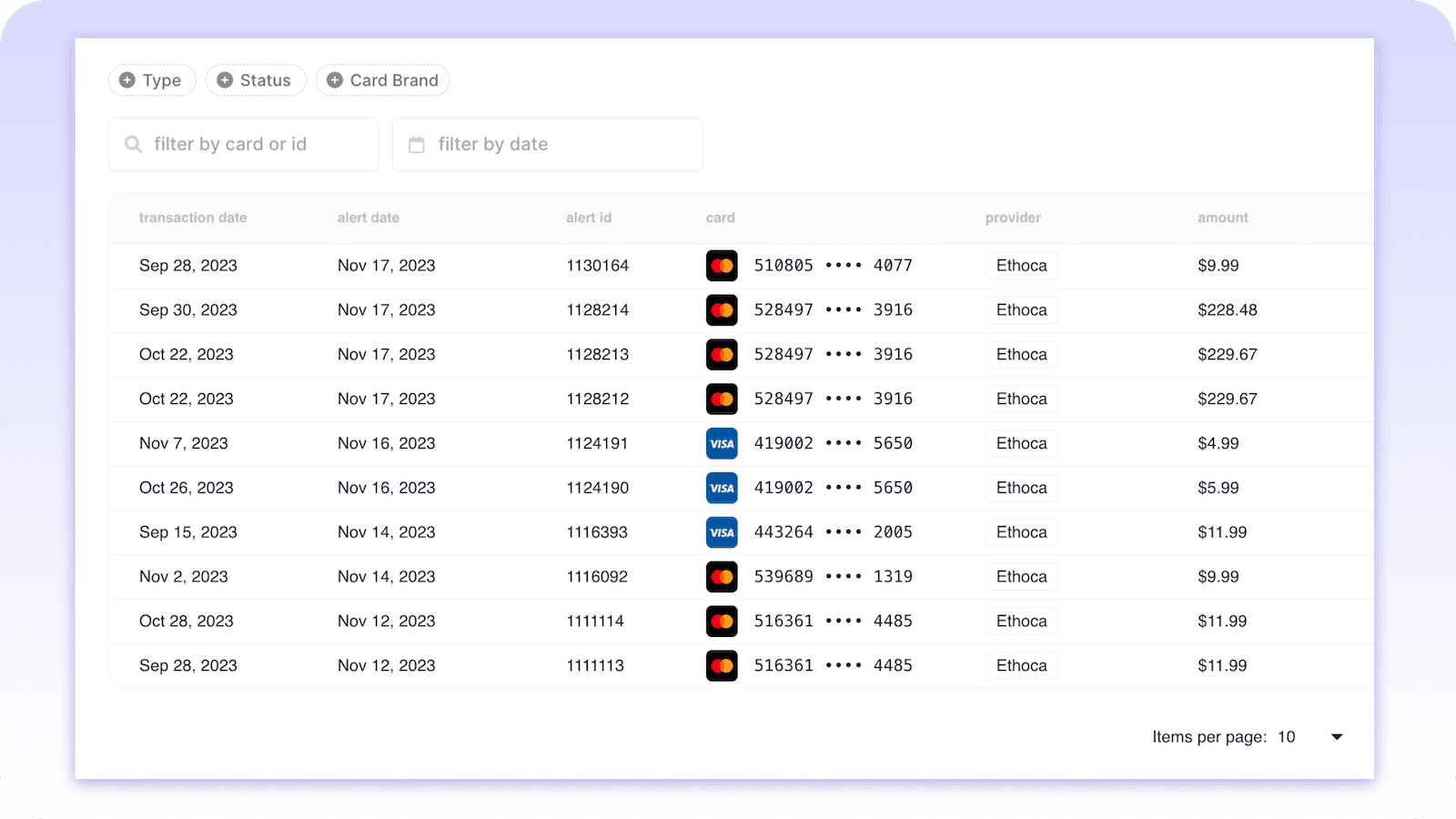This screenshot has height=819, width=1456.
Task: Click the alert id column header
Action: (588, 217)
